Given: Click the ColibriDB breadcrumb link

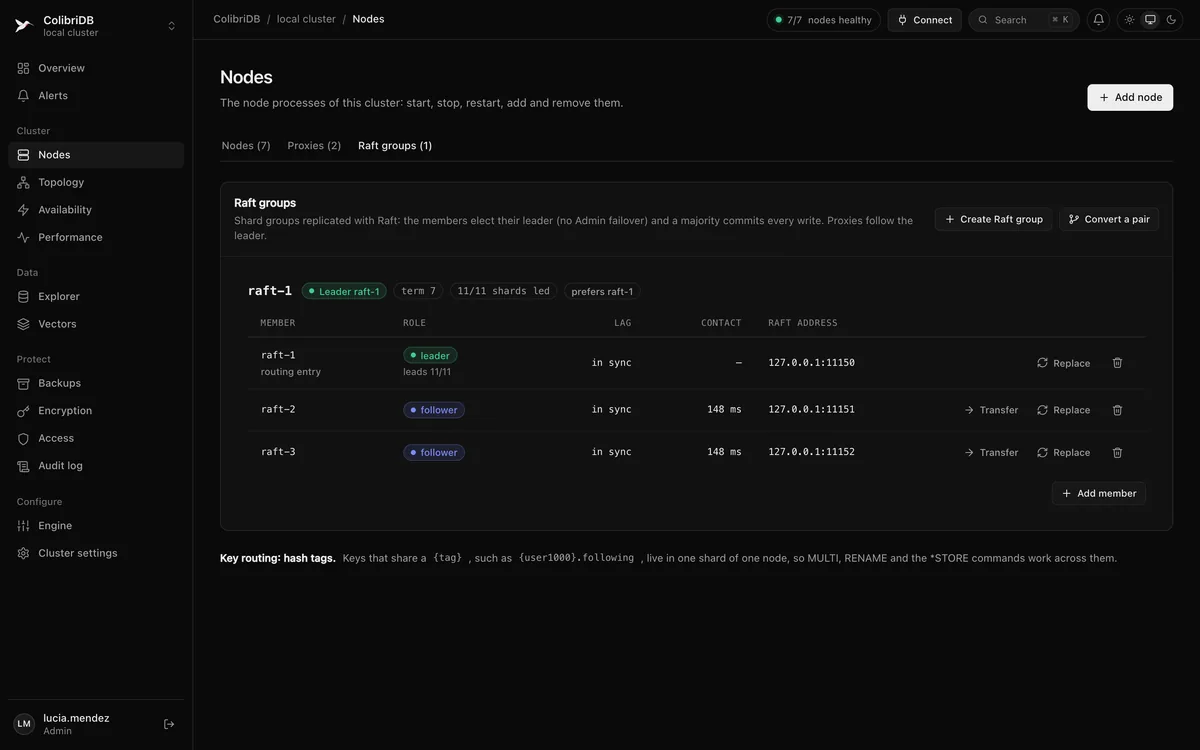Looking at the screenshot, I should [x=236, y=19].
